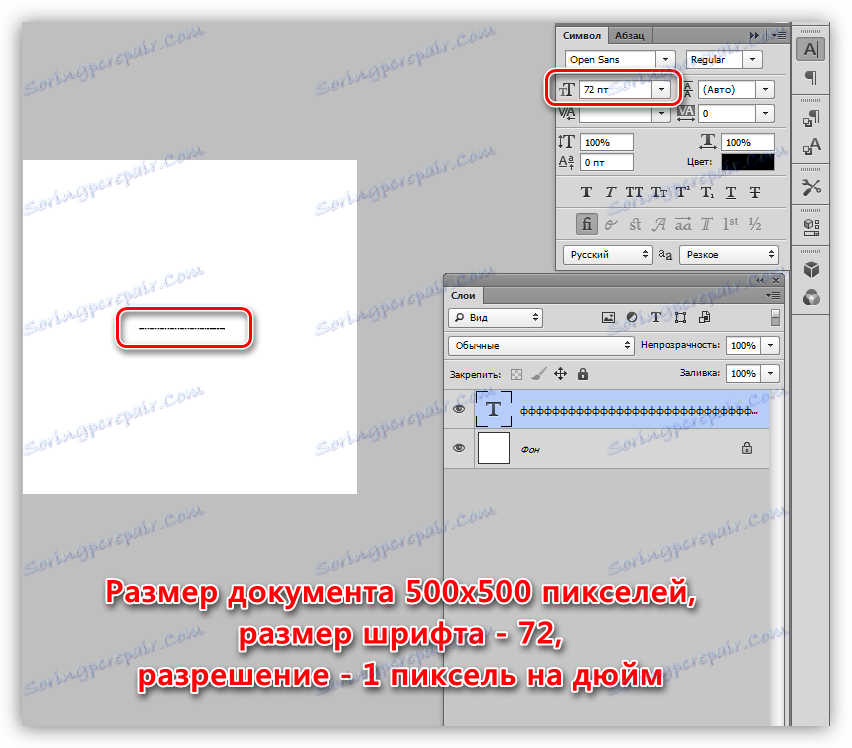Open leading (Авто) dropdown arrow
The image size is (852, 748).
click(765, 89)
